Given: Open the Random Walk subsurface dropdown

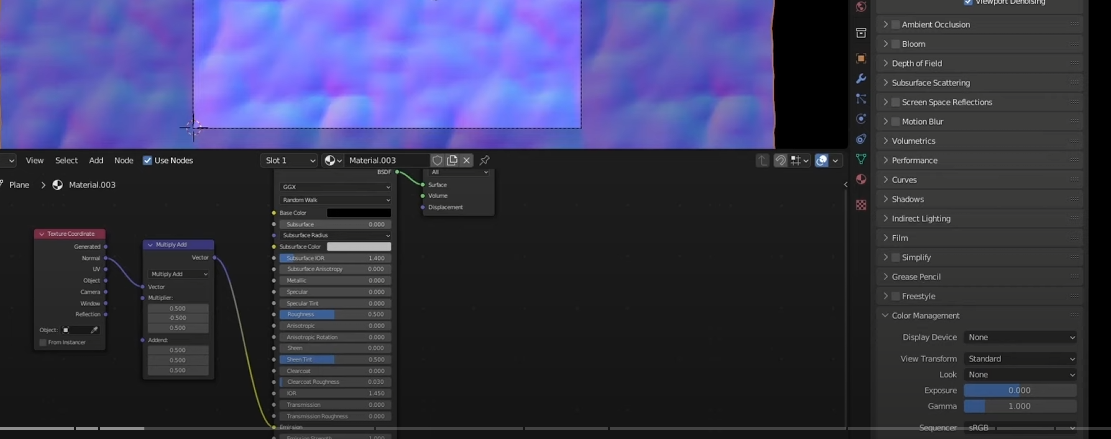Looking at the screenshot, I should coord(335,200).
